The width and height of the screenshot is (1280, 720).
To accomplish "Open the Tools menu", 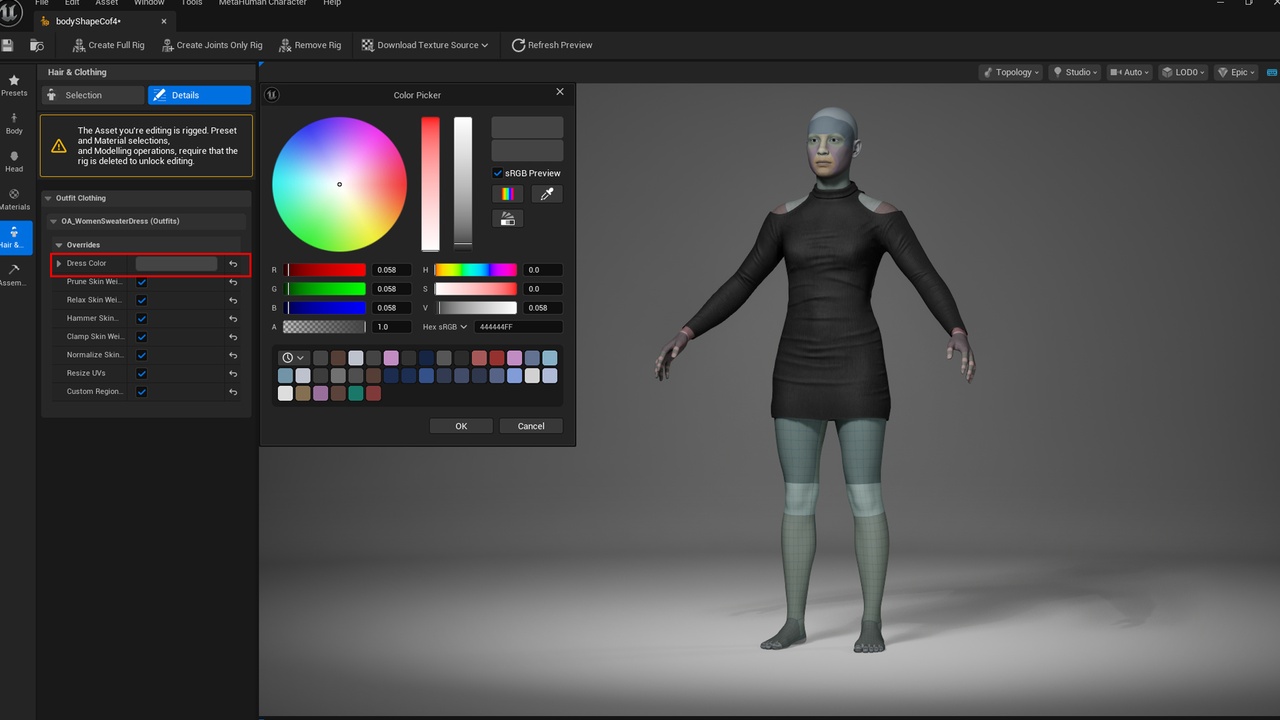I will pyautogui.click(x=191, y=3).
